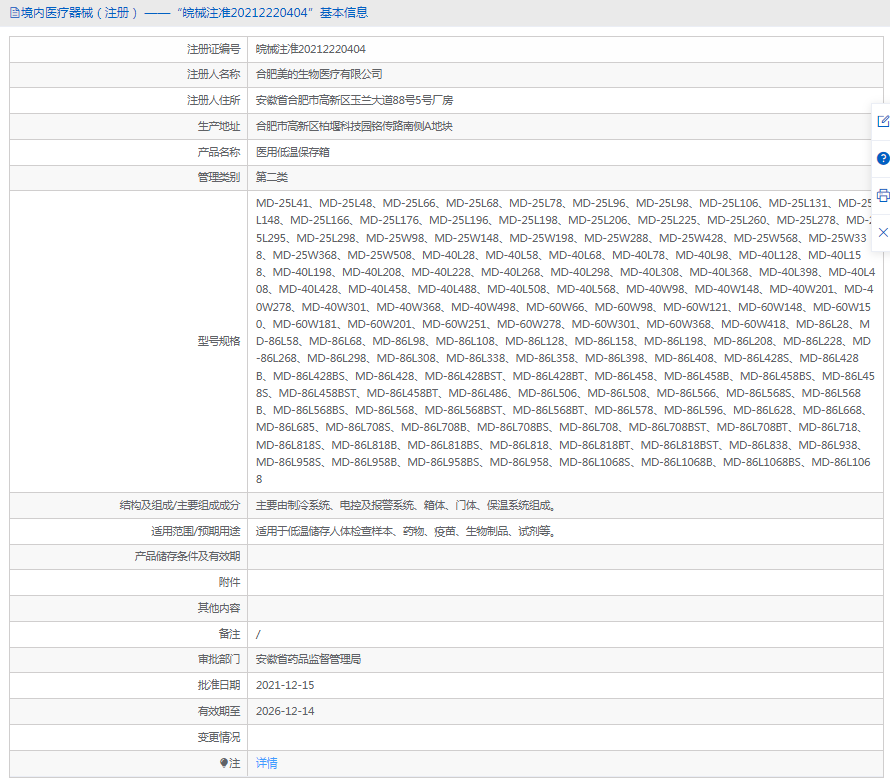This screenshot has width=890, height=778.
Task: Click the print icon on right edge
Action: [x=883, y=196]
